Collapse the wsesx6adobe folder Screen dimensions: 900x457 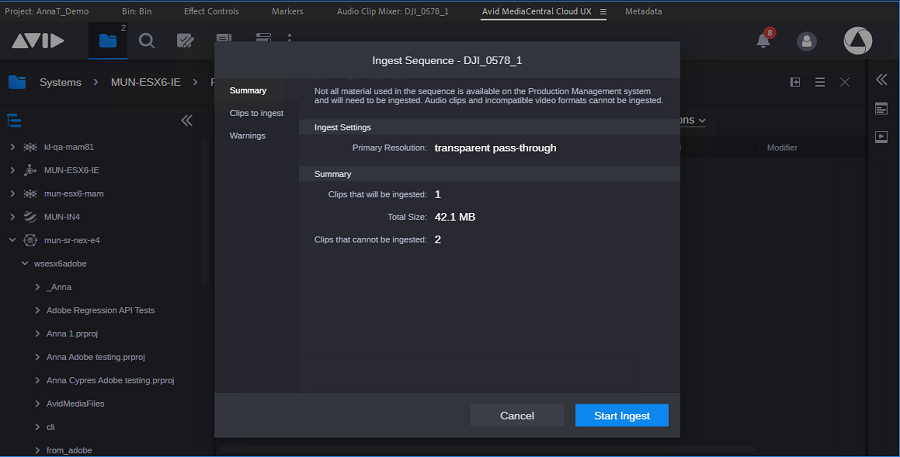(x=25, y=264)
